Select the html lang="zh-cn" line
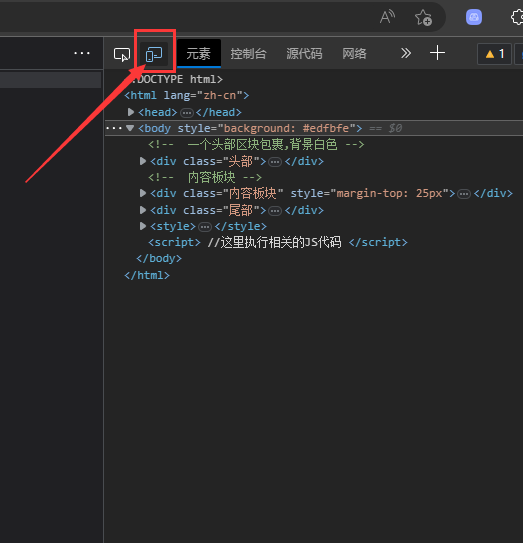 pyautogui.click(x=187, y=95)
